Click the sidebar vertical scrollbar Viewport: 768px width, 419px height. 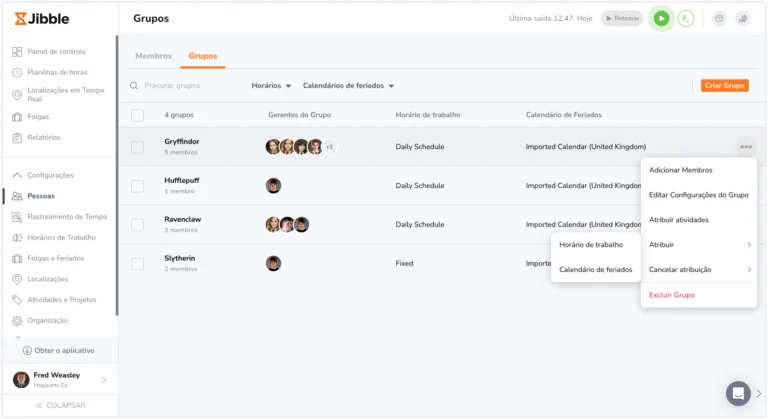(x=117, y=175)
